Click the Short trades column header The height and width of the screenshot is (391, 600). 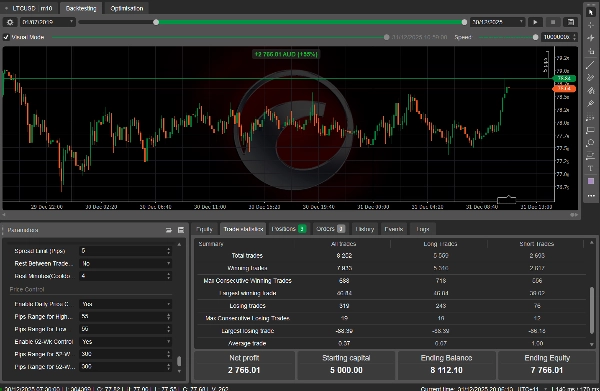(x=536, y=244)
